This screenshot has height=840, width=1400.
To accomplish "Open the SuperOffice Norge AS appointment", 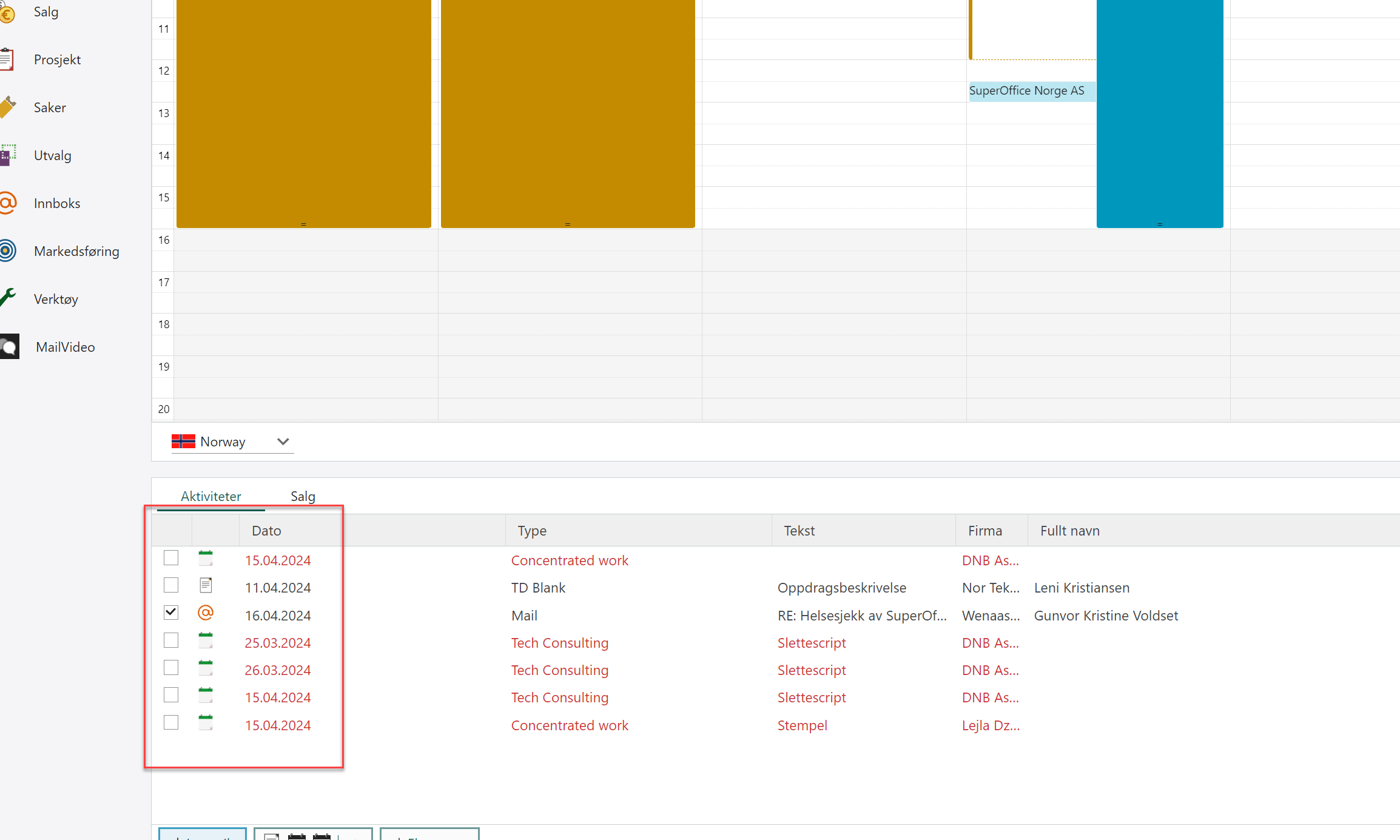I will 1026,91.
